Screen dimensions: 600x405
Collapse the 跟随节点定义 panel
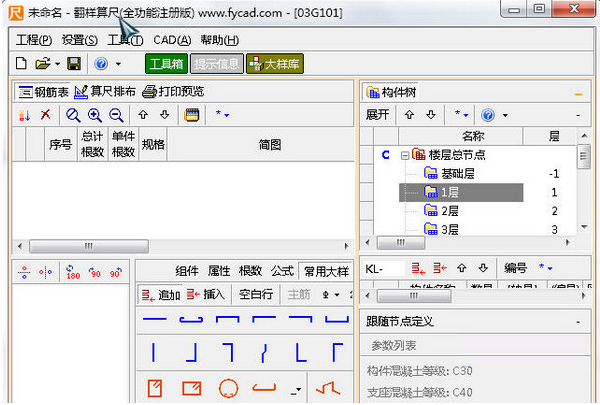[x=578, y=323]
